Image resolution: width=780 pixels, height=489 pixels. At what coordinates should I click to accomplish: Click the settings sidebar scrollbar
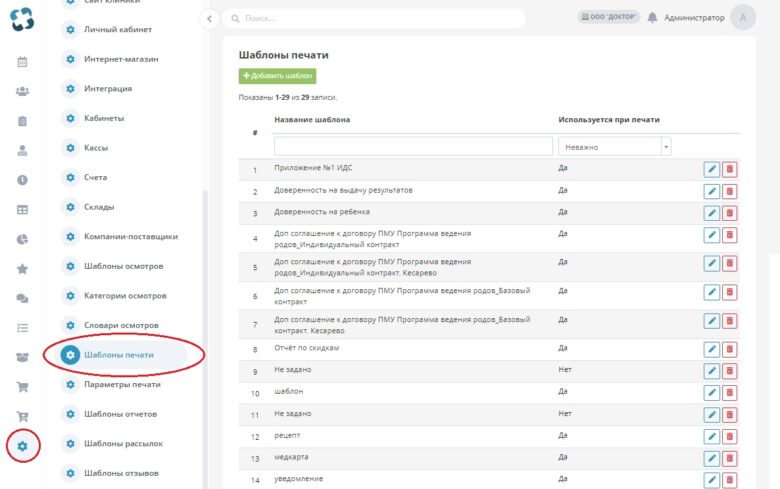coord(205,338)
